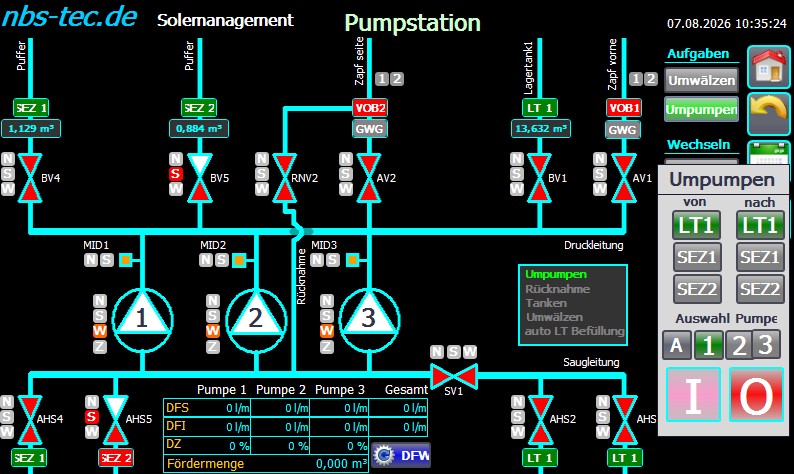The height and width of the screenshot is (474, 794).
Task: Click the orange W status beside pump 2
Action: pyautogui.click(x=213, y=331)
